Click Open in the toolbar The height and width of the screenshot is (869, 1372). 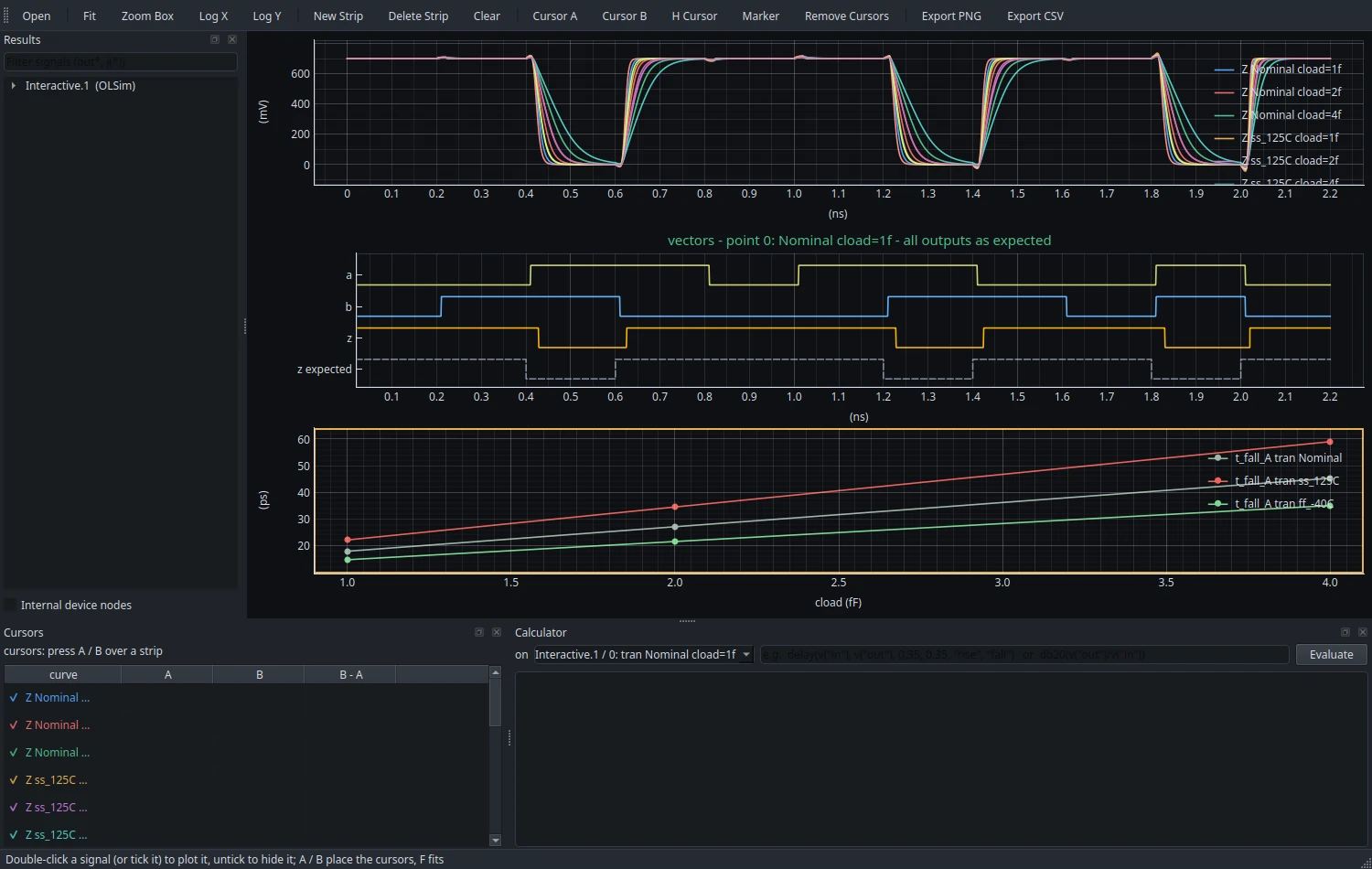point(37,16)
